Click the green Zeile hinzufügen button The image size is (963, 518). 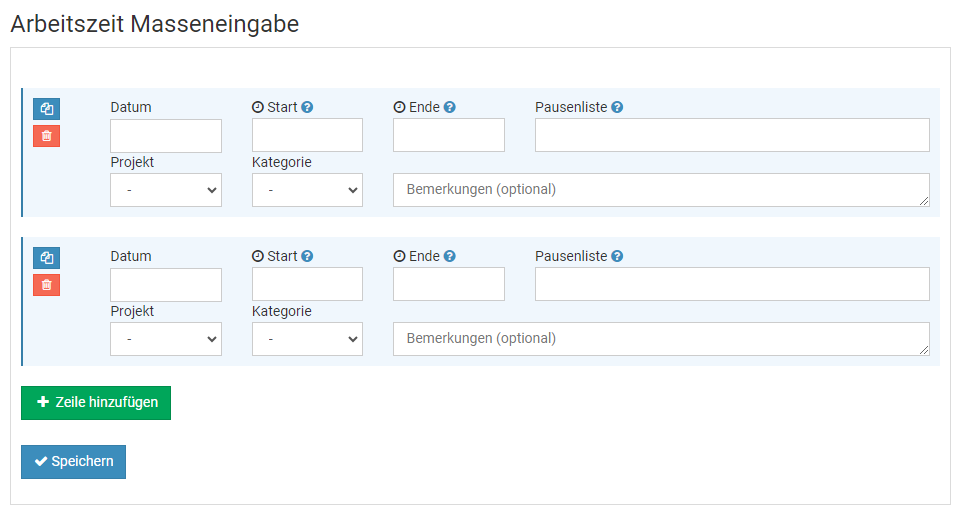point(96,403)
